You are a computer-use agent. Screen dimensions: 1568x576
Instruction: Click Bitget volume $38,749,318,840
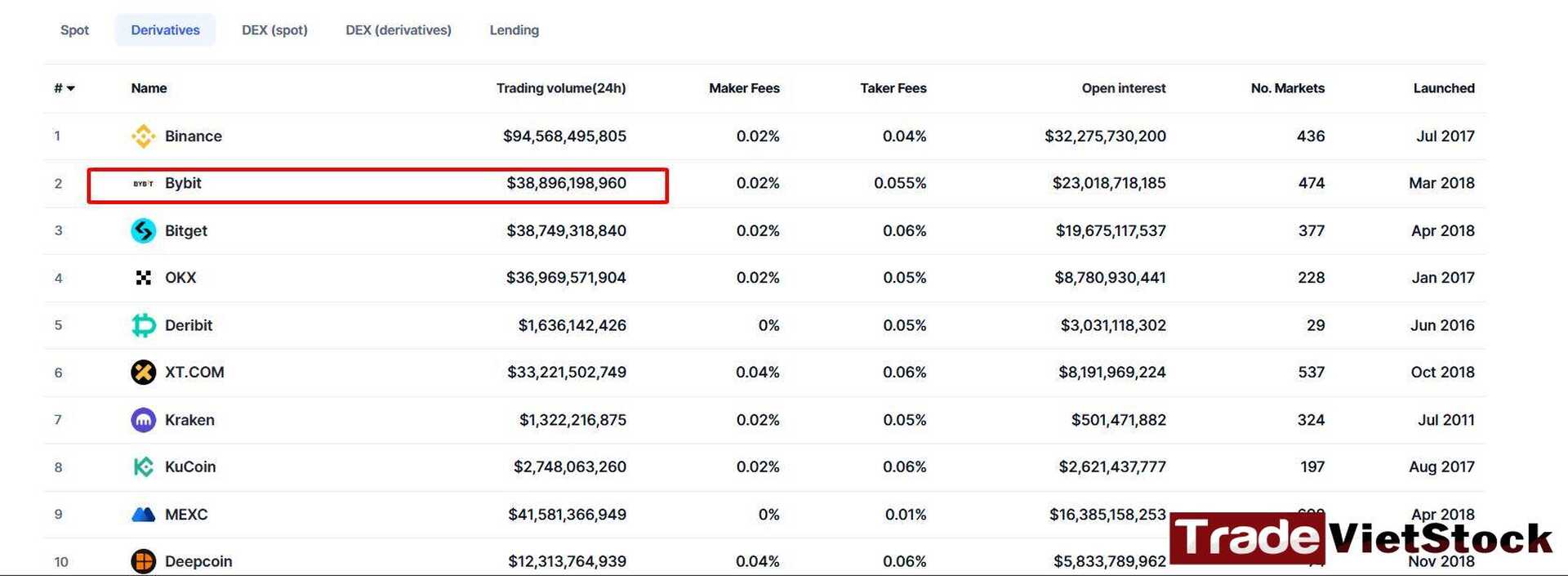[x=566, y=230]
